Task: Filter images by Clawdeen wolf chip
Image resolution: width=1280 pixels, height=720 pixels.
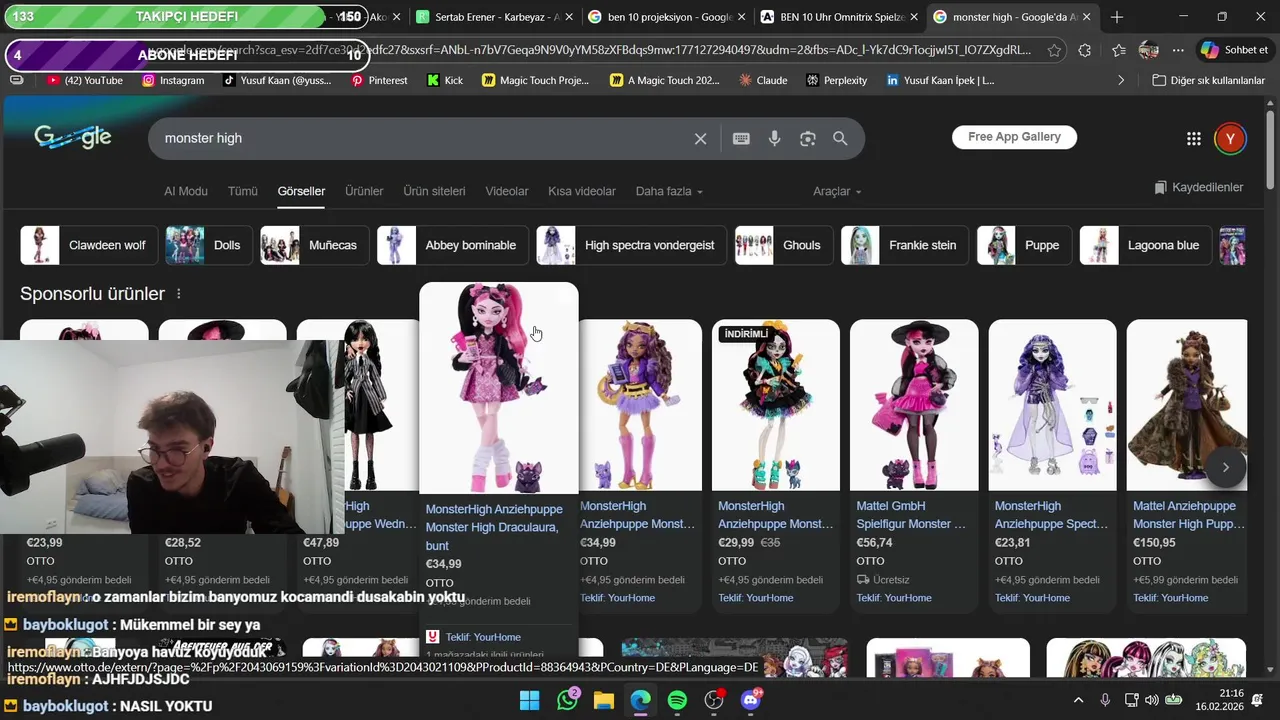Action: coord(89,245)
